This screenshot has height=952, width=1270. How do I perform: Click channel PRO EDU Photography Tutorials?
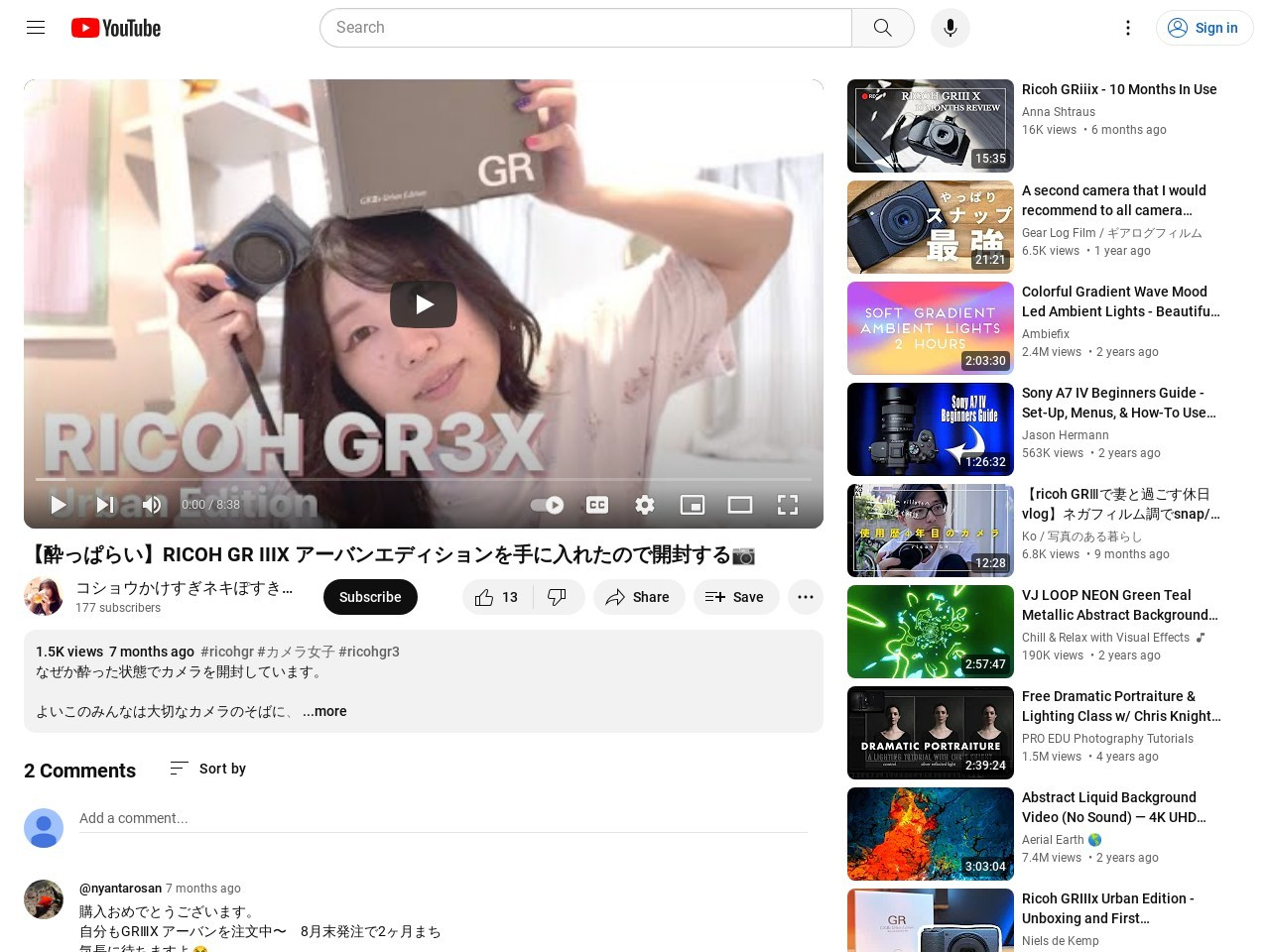1107,739
